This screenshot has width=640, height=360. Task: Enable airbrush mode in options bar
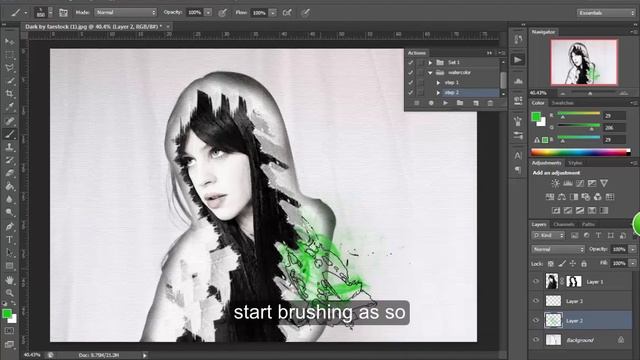287,13
